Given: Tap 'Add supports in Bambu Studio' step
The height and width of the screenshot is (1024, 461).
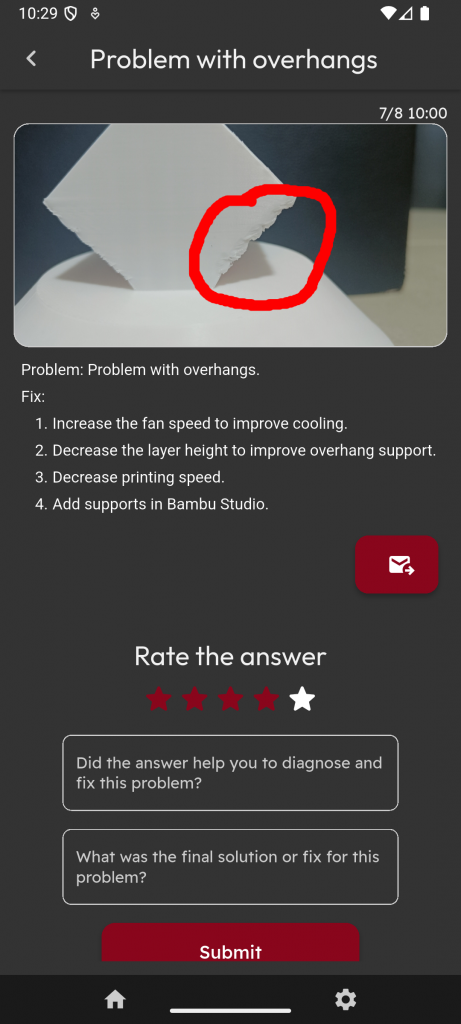Looking at the screenshot, I should point(161,504).
